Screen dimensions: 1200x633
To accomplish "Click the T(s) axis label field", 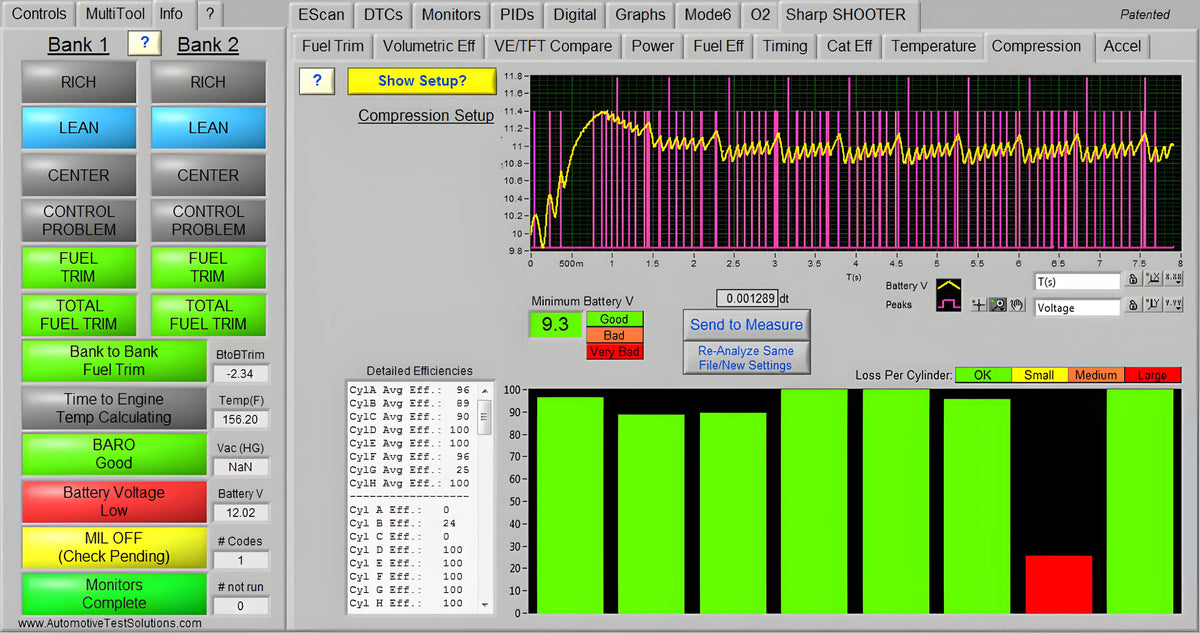I will pos(1077,282).
